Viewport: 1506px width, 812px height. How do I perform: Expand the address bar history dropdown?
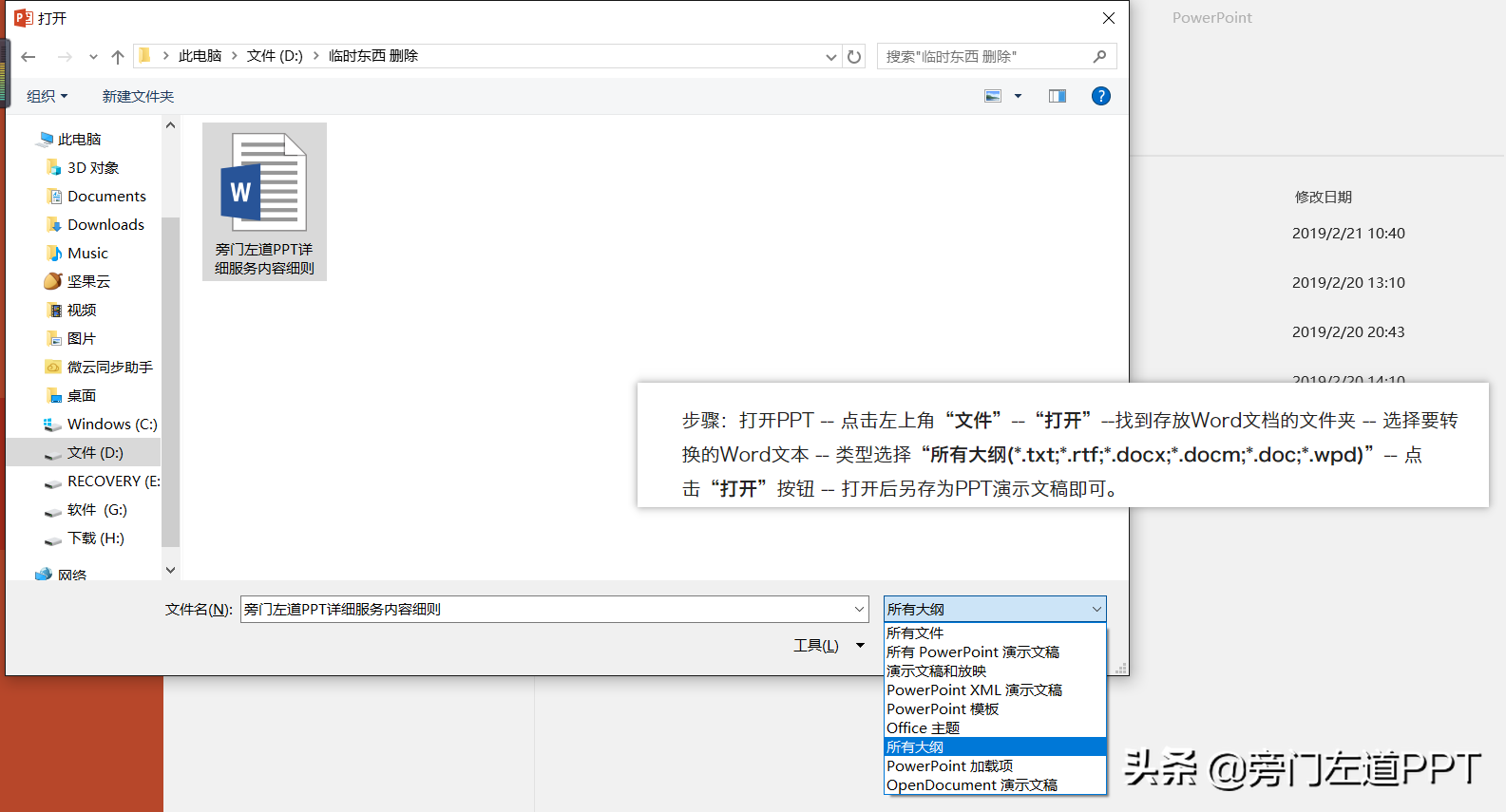click(830, 57)
